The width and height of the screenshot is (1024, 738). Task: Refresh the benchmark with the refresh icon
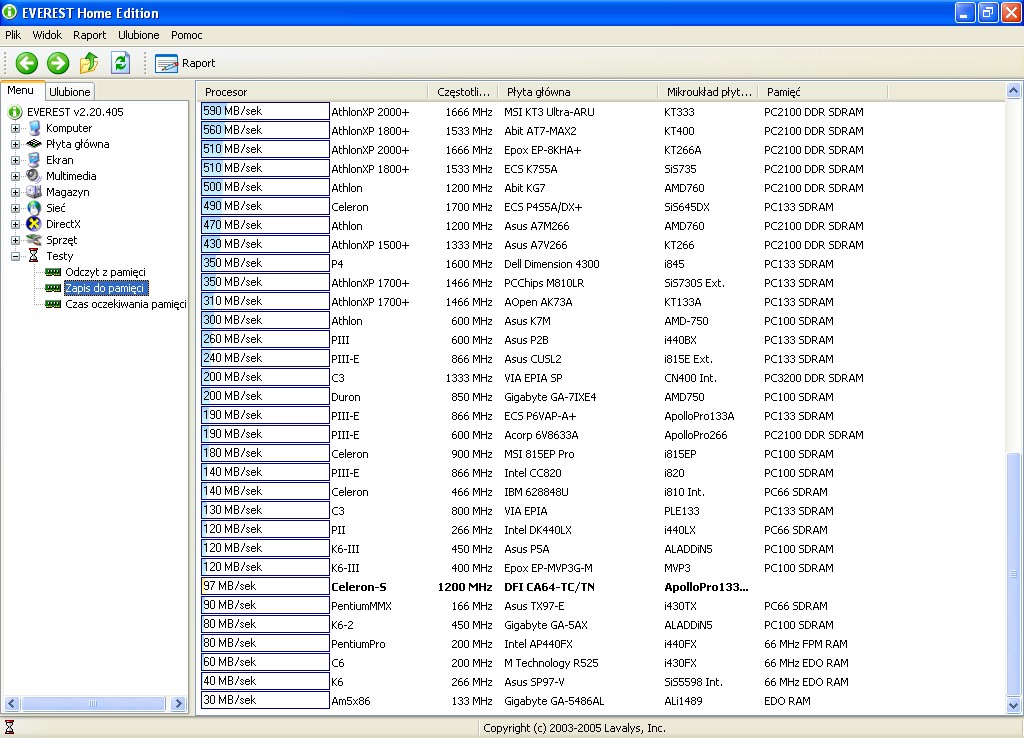click(x=121, y=63)
